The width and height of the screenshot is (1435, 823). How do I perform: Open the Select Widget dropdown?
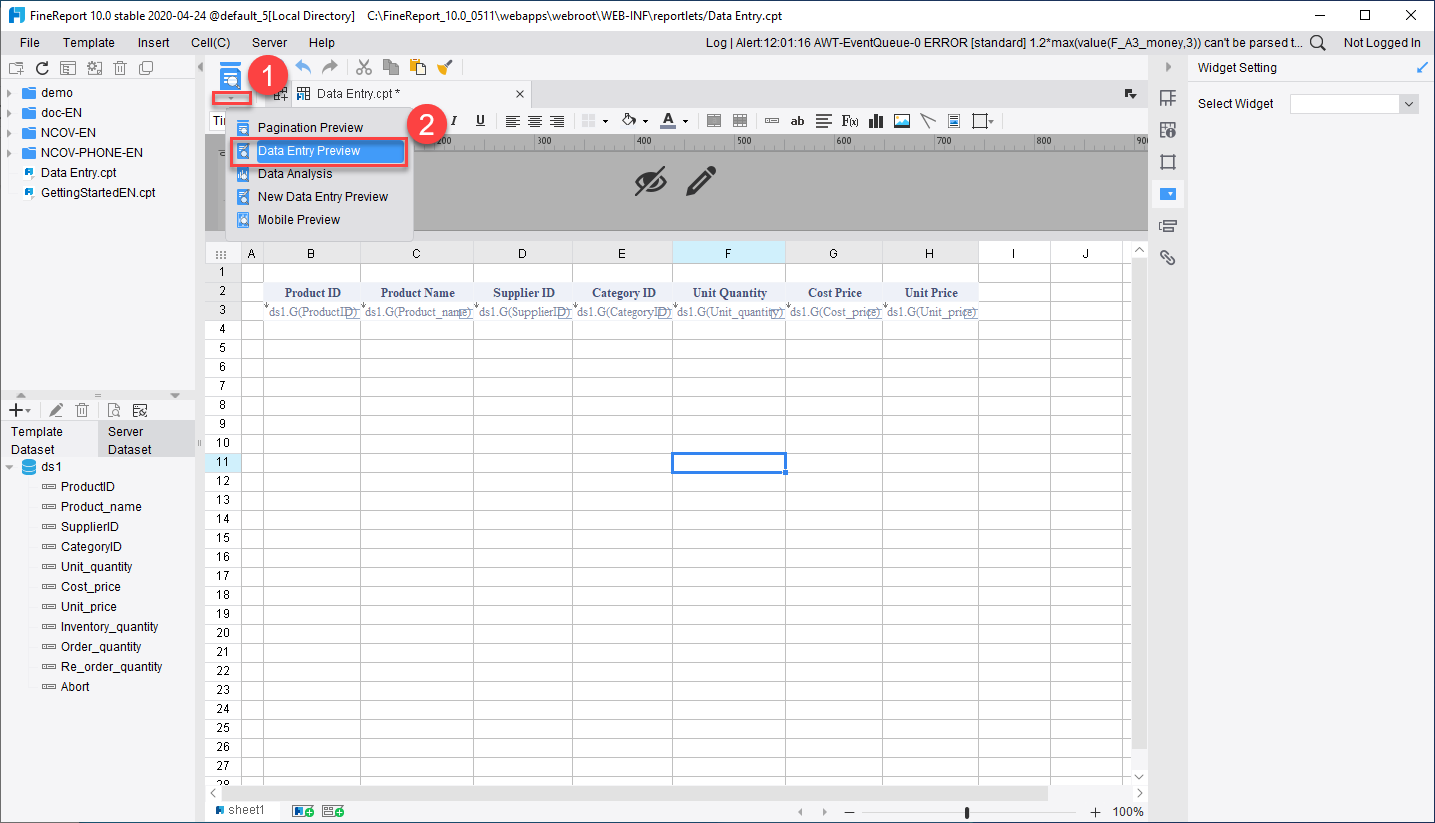1408,103
